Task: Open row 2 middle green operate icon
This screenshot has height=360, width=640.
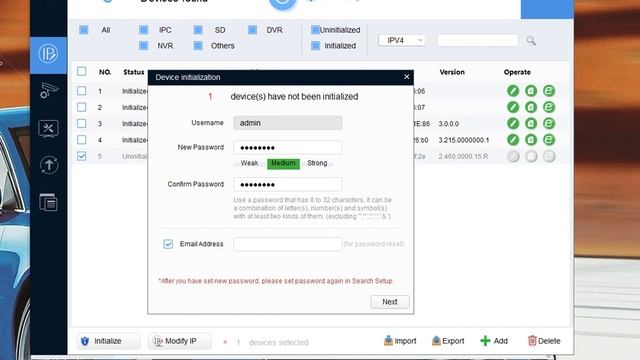Action: pos(531,107)
